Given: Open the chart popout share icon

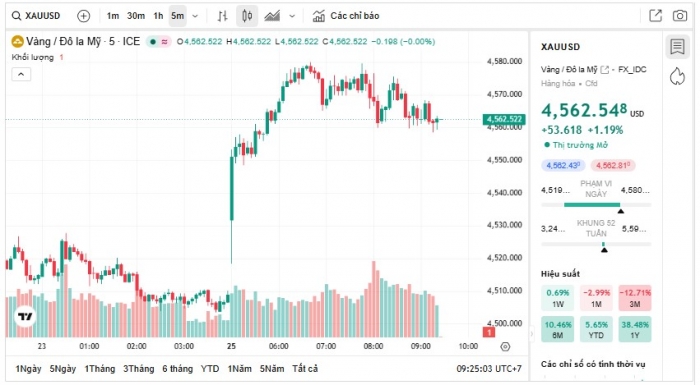Looking at the screenshot, I should tap(655, 16).
